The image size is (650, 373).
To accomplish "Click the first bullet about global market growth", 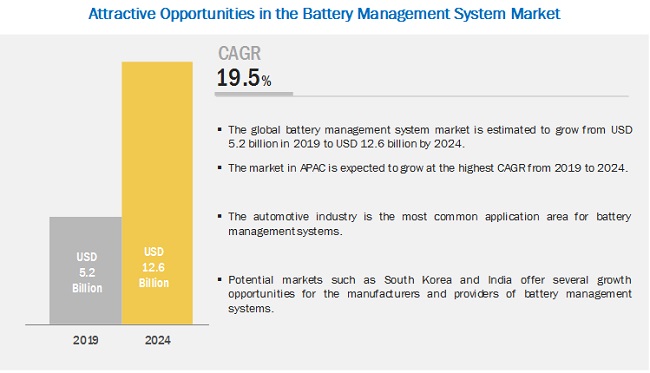I will 430,137.
